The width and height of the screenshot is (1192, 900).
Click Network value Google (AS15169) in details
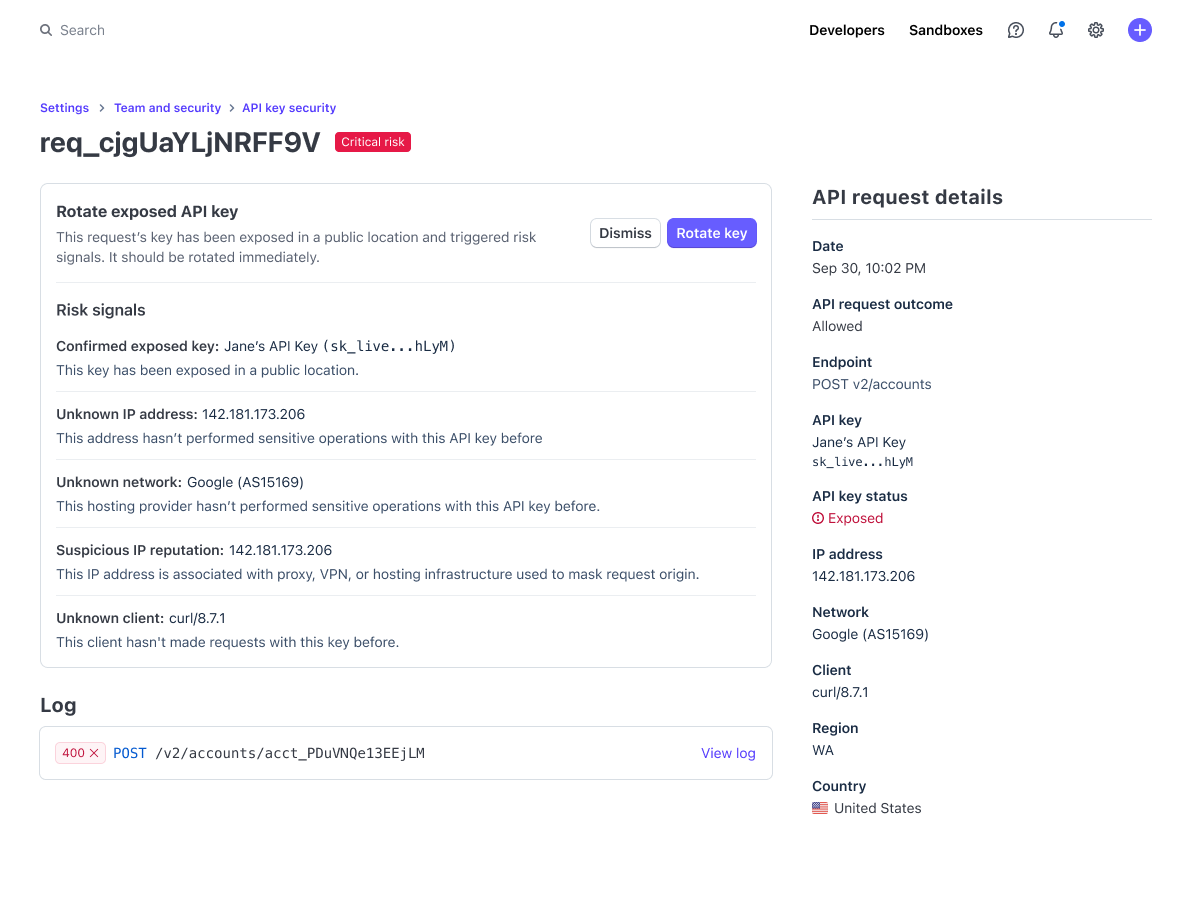870,634
